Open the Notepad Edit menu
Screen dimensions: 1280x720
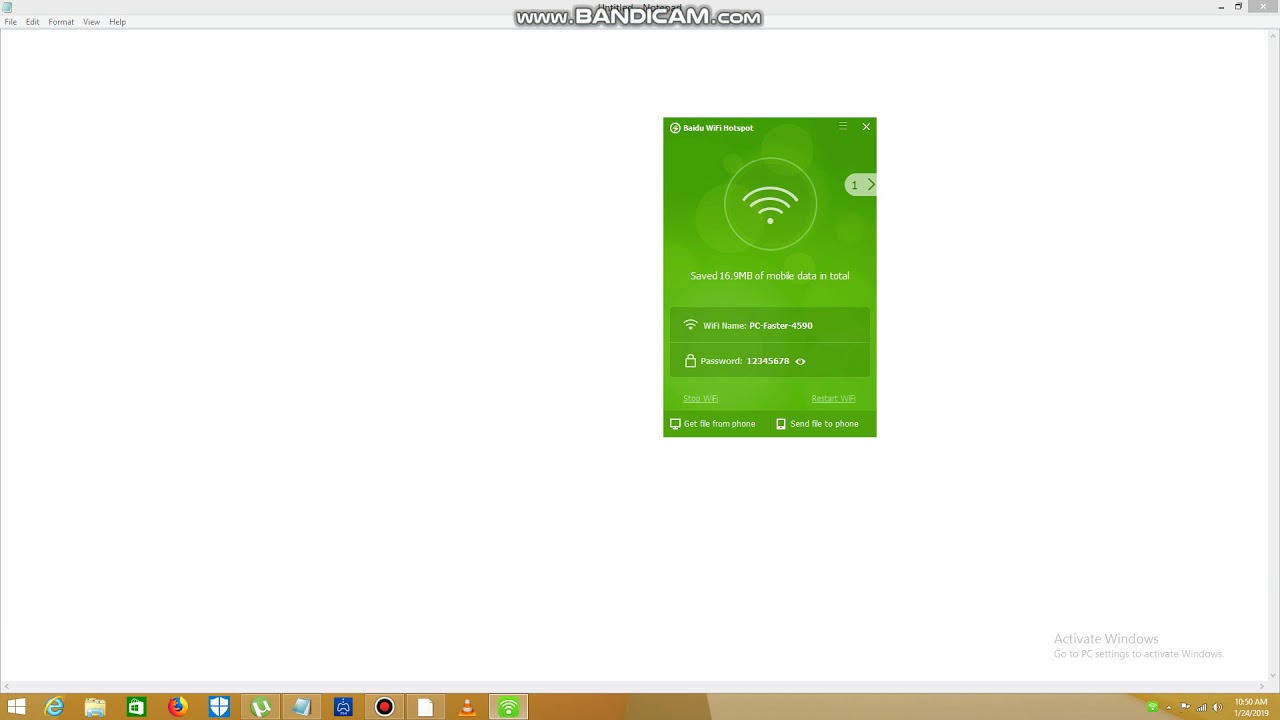coord(33,22)
